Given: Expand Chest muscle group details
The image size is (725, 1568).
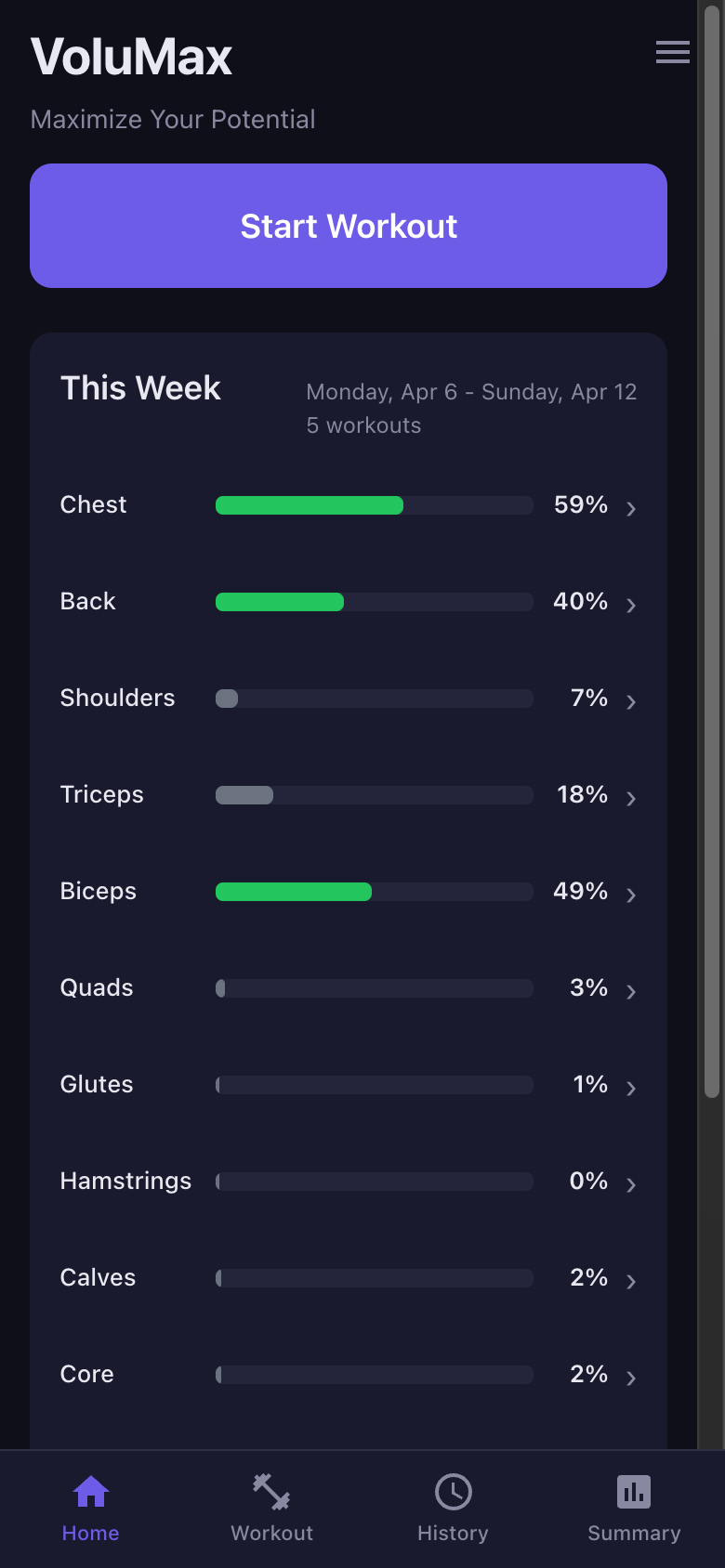Looking at the screenshot, I should (631, 508).
